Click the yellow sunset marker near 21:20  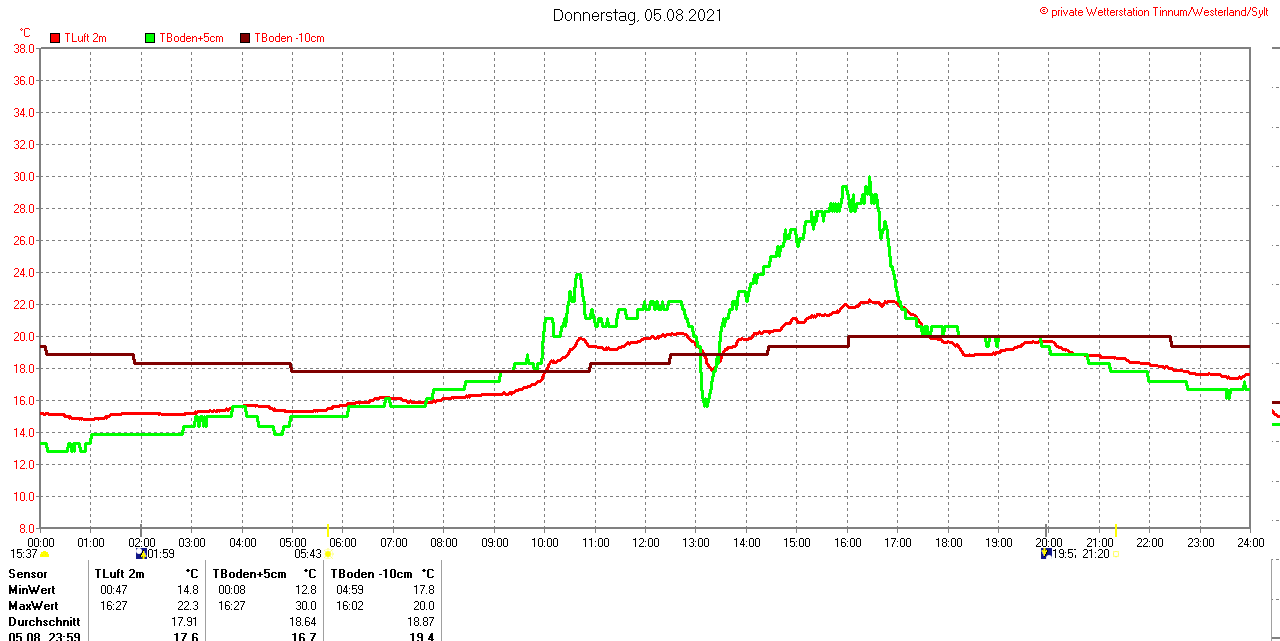[x=1115, y=528]
